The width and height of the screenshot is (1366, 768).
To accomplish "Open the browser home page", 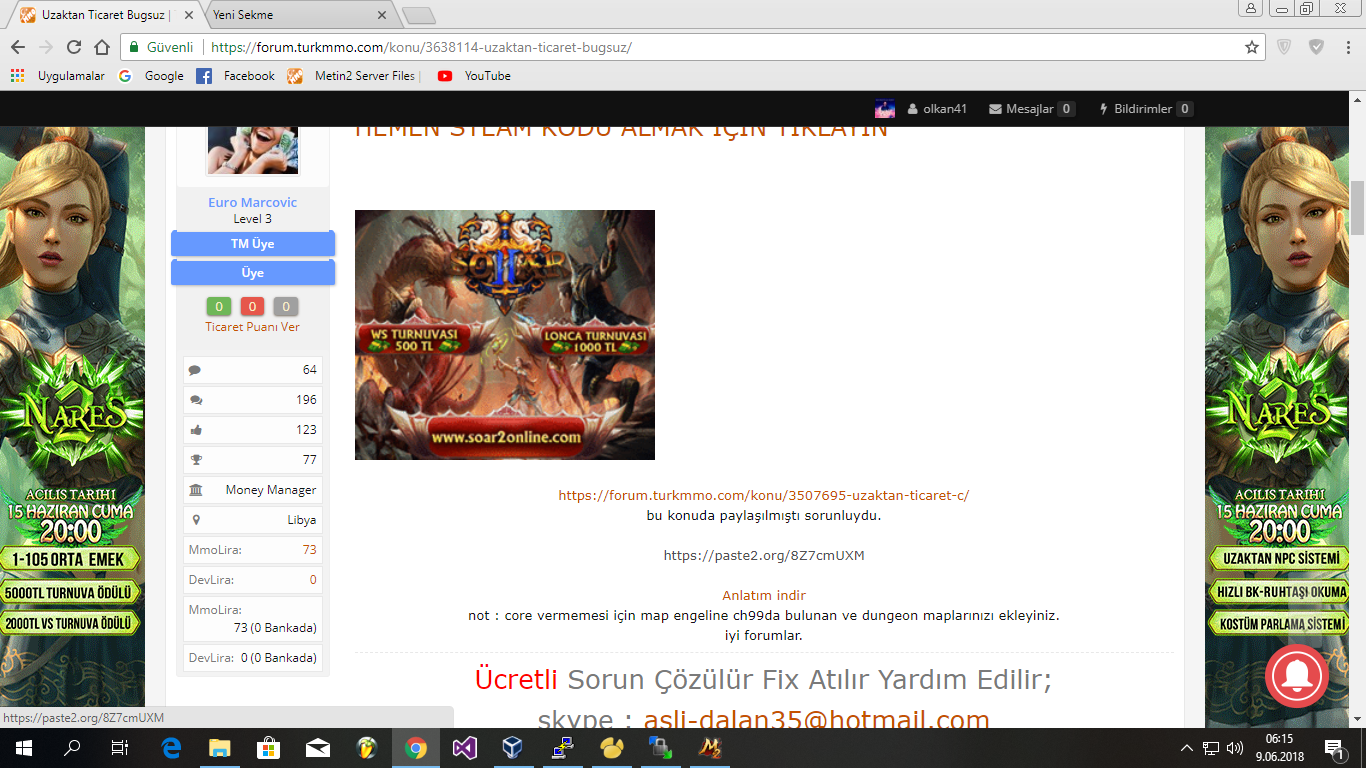I will tap(101, 47).
